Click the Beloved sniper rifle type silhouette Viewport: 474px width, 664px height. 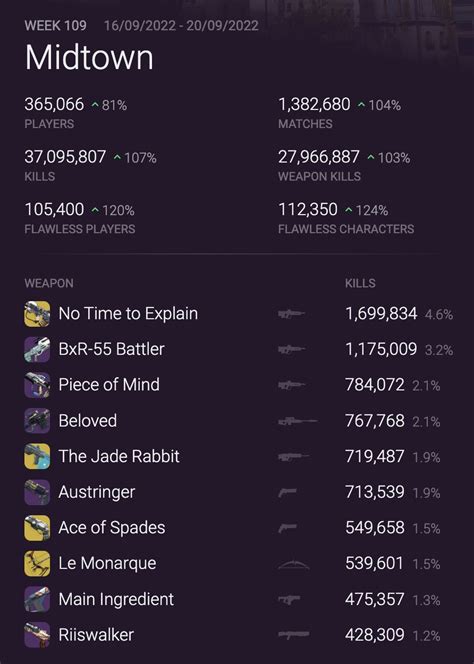coord(297,421)
